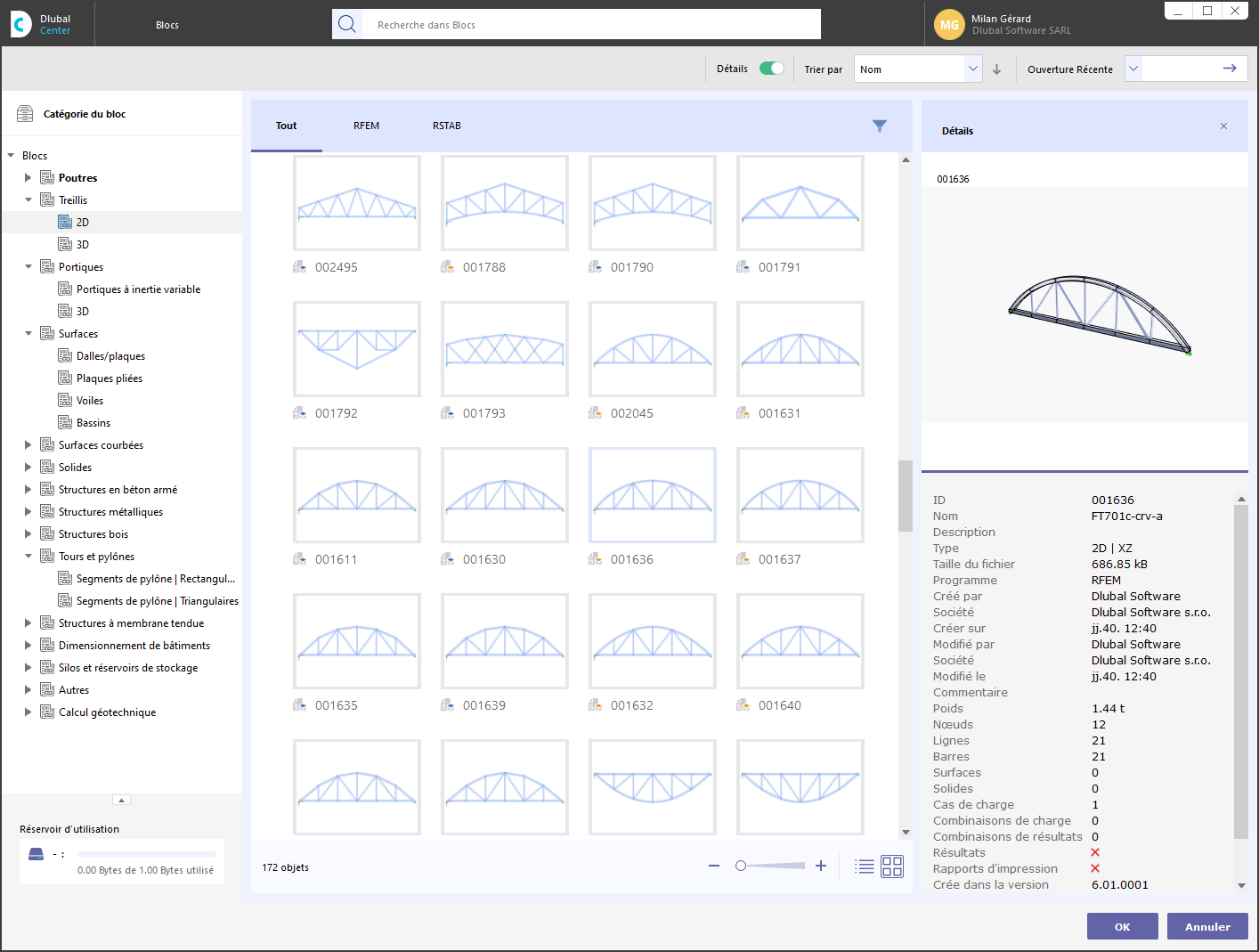Click the Structures bois category icon
This screenshot has height=952, width=1259.
pos(47,534)
